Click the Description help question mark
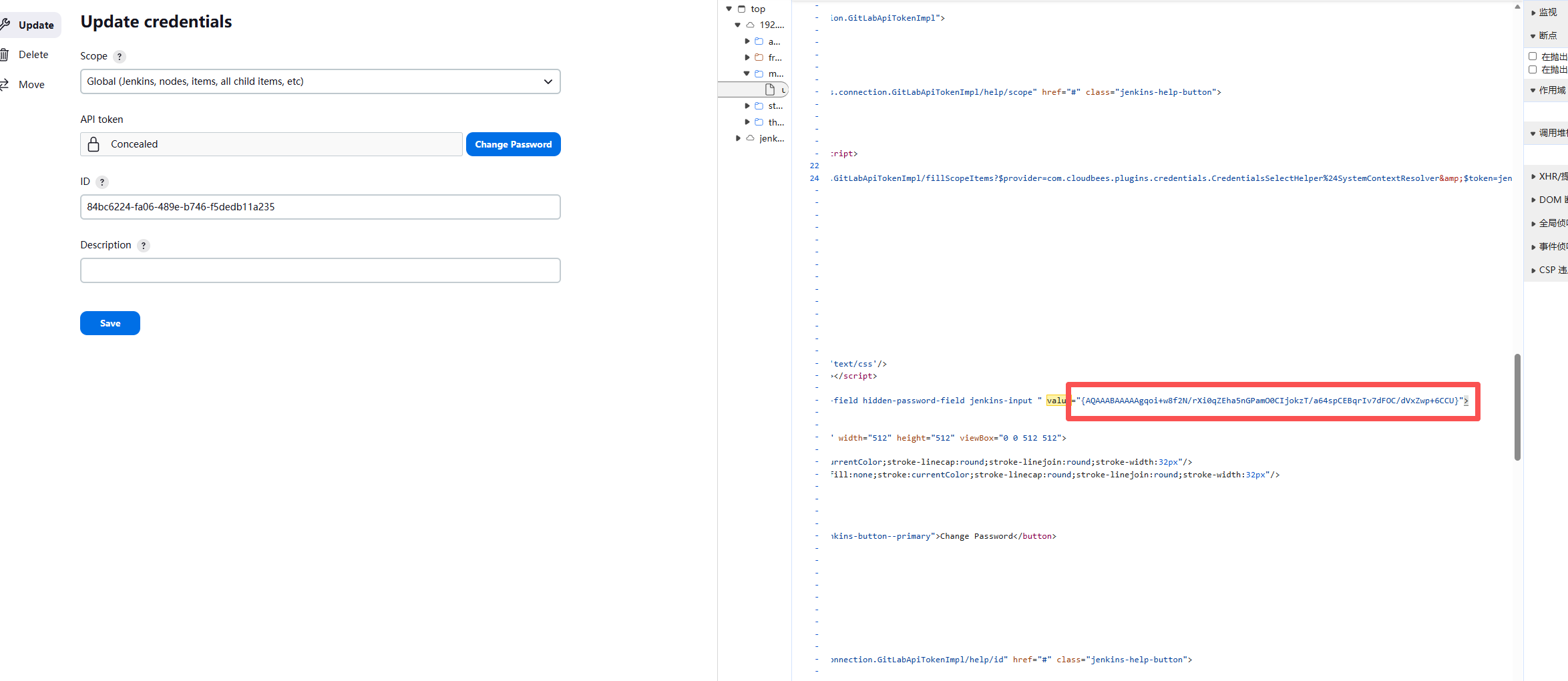 tap(144, 246)
